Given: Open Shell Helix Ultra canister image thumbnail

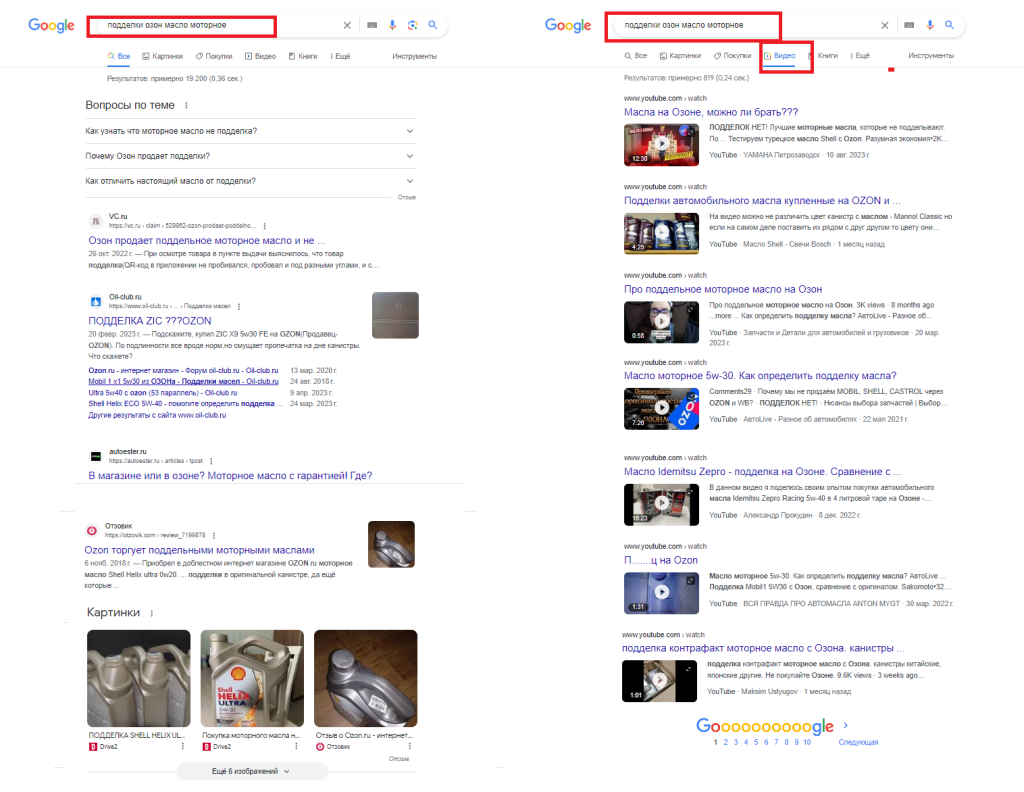Looking at the screenshot, I should coord(252,678).
